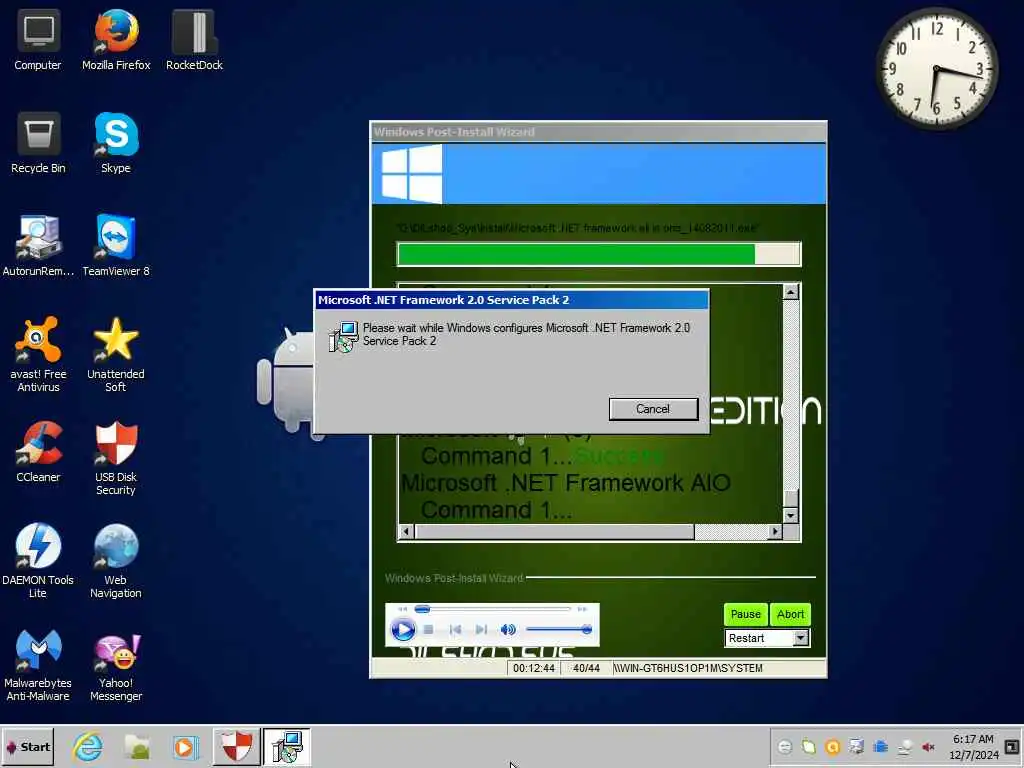Click the horizontal scrollbar thumb in log
The height and width of the screenshot is (768, 1024).
tap(554, 532)
